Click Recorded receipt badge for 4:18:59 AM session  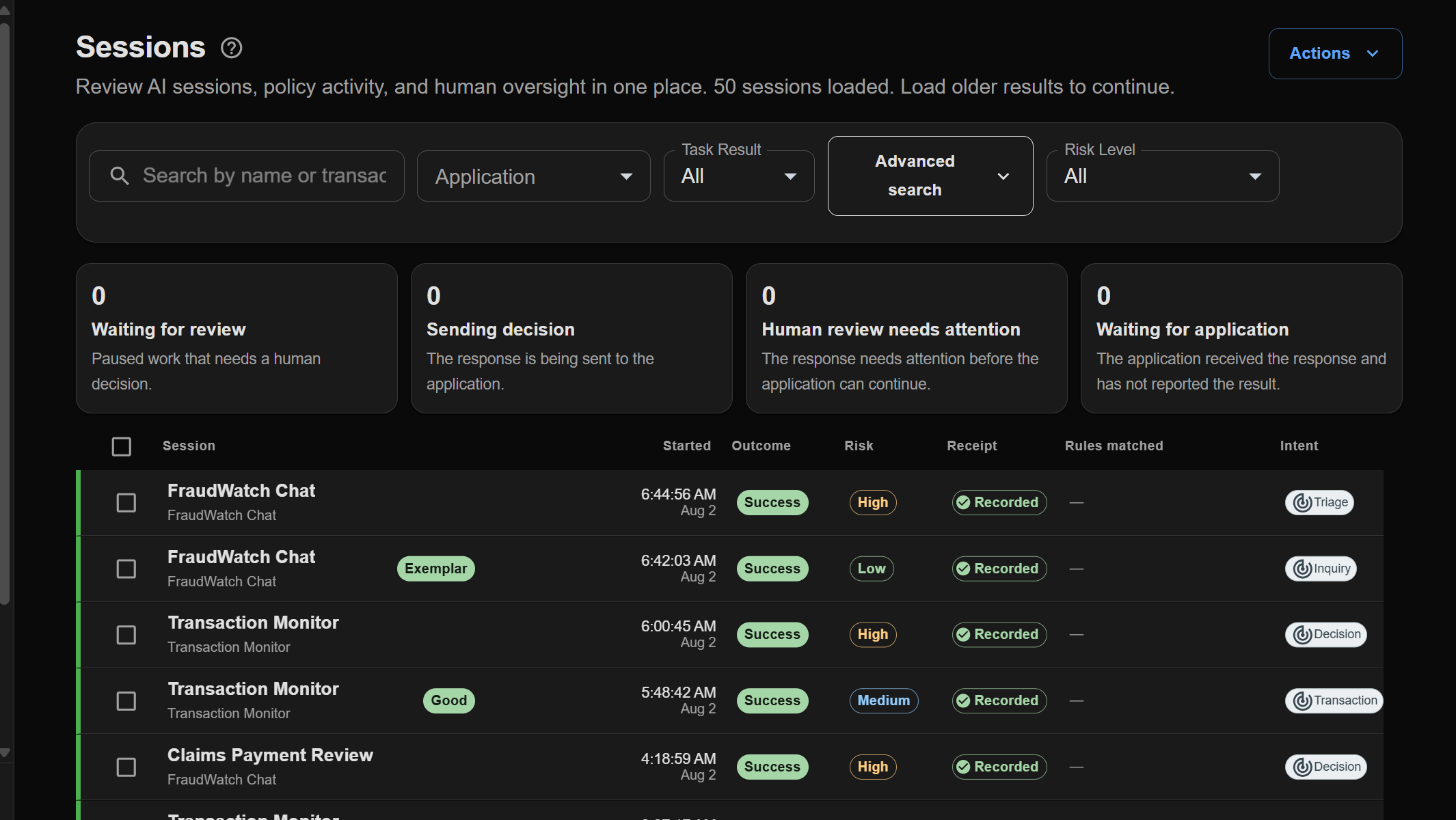(x=999, y=767)
